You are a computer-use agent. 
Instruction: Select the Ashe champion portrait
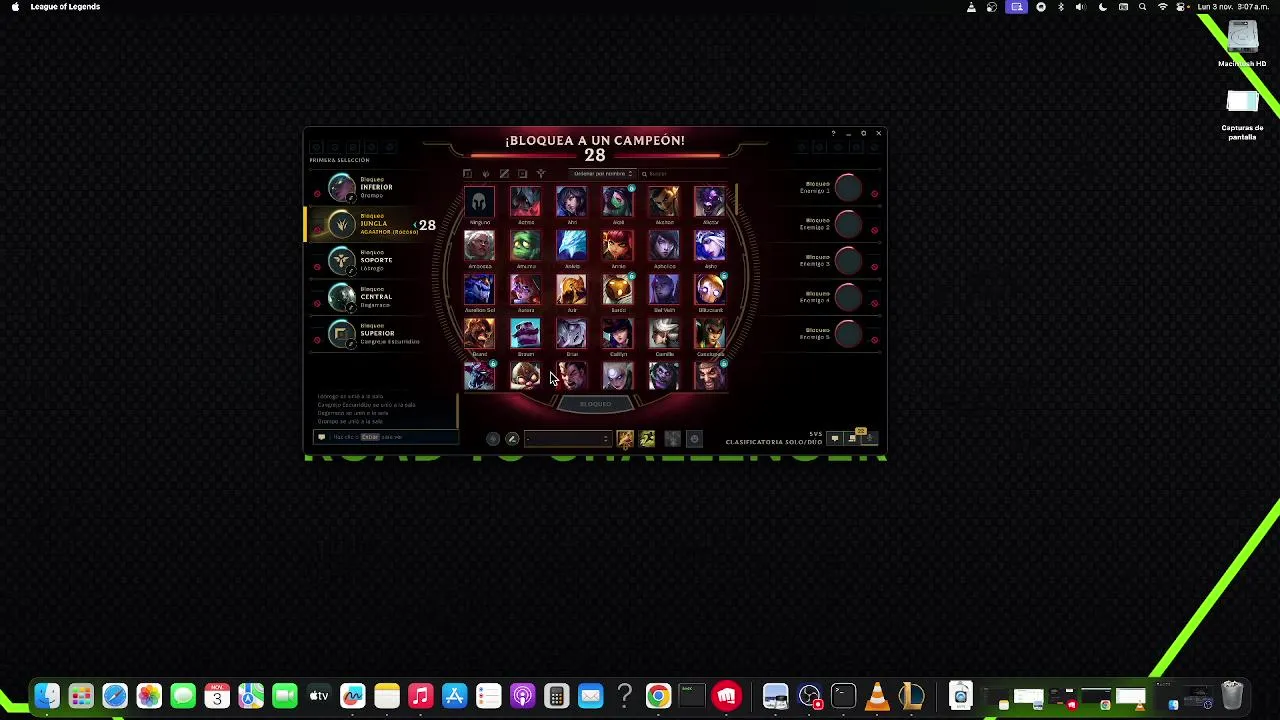pyautogui.click(x=710, y=246)
